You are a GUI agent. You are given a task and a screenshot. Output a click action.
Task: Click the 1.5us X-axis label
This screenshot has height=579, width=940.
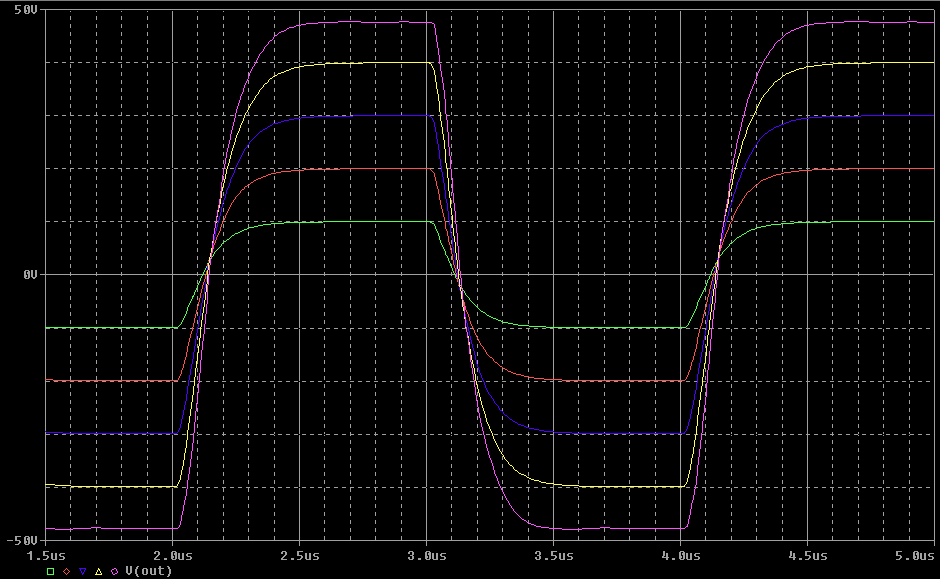[x=47, y=554]
